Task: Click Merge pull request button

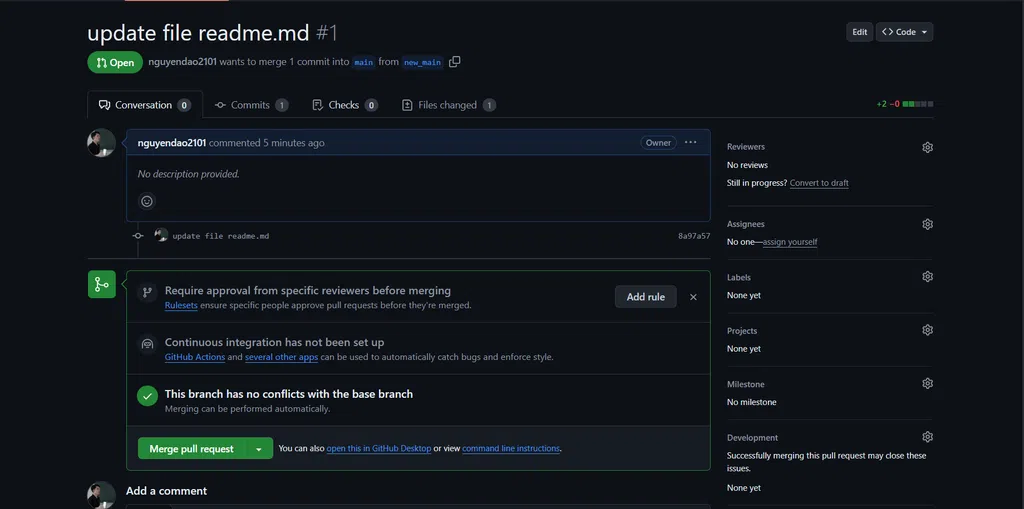Action: pyautogui.click(x=191, y=449)
